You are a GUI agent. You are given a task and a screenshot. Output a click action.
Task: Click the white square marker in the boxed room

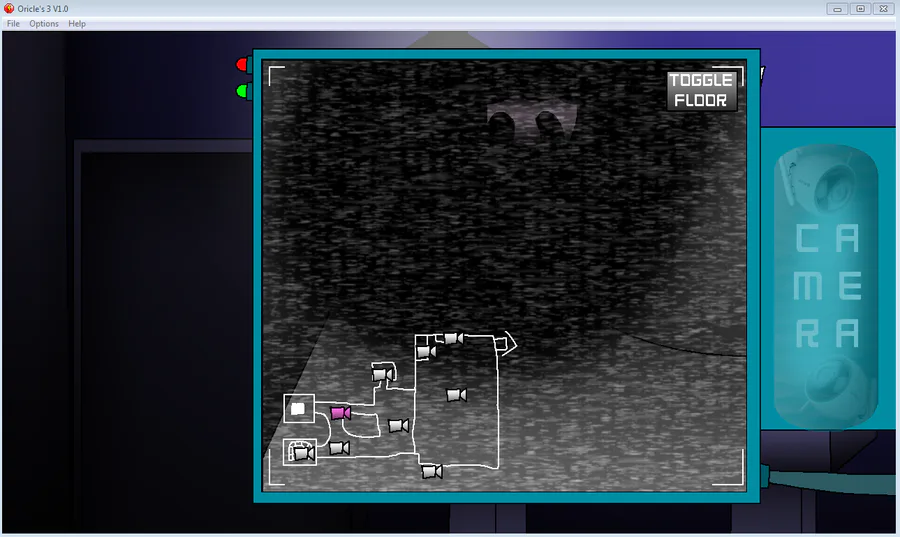297,408
